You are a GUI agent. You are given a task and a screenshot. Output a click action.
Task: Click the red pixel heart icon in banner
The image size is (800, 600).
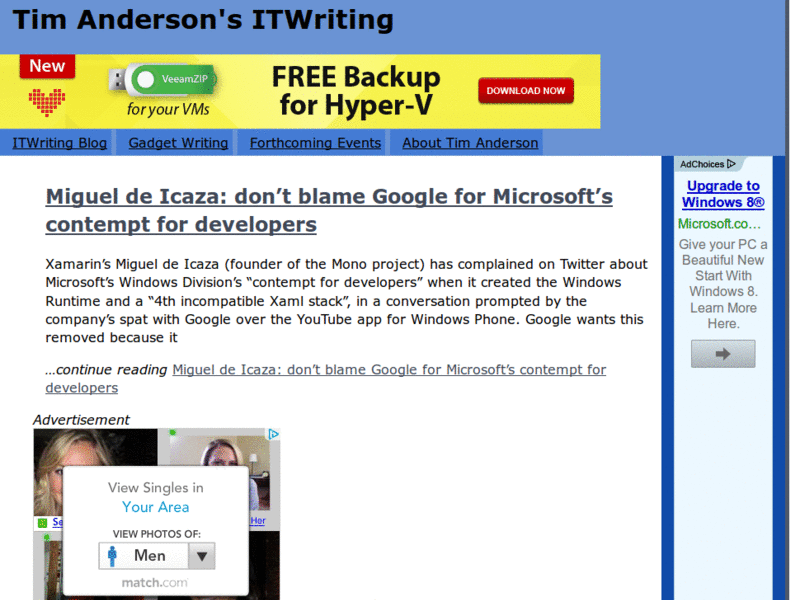click(47, 102)
